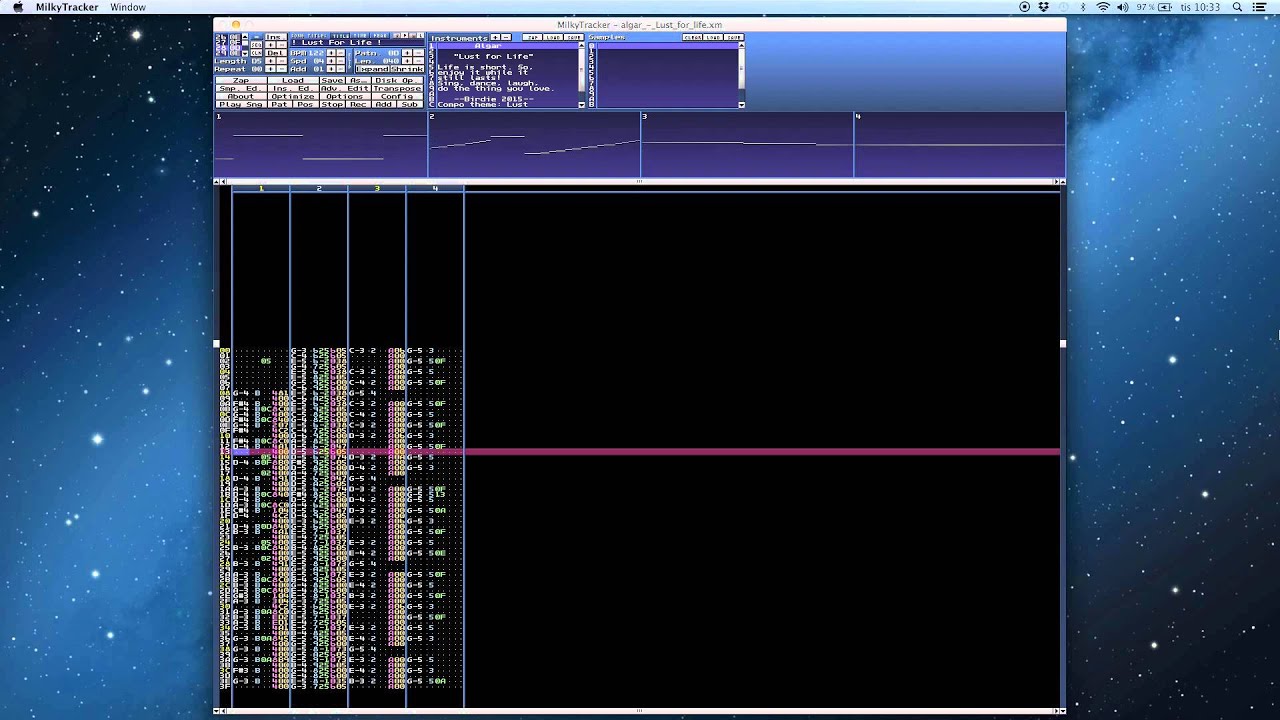This screenshot has width=1280, height=720.
Task: Open the Dropbox menu bar icon
Action: coord(1044,7)
